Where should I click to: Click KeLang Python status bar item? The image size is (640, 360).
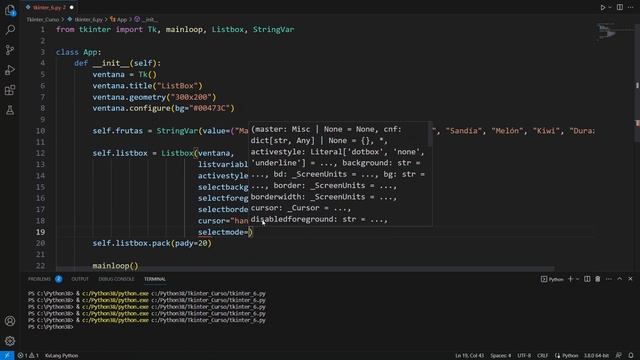62,356
